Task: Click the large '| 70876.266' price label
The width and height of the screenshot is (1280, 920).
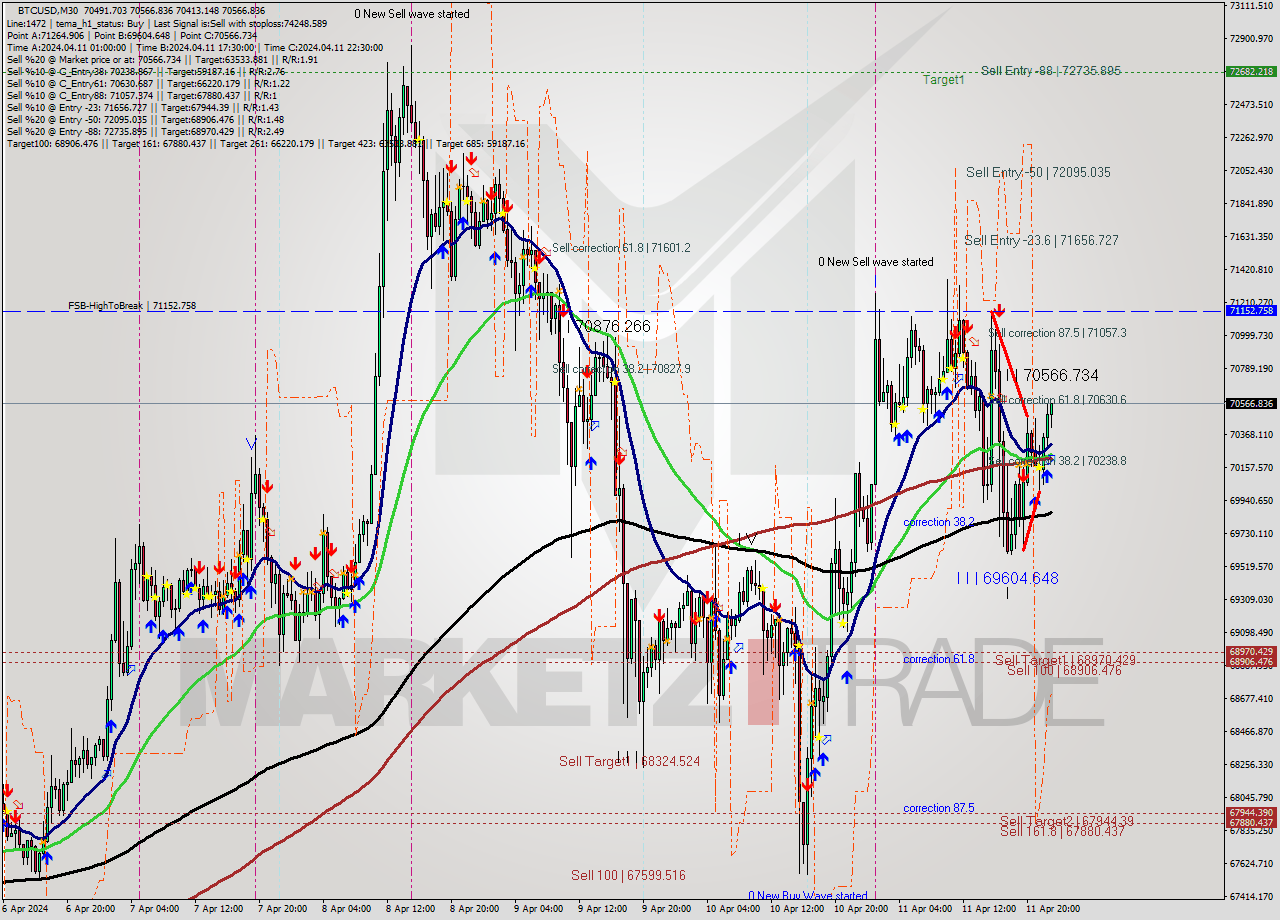Action: pyautogui.click(x=609, y=326)
